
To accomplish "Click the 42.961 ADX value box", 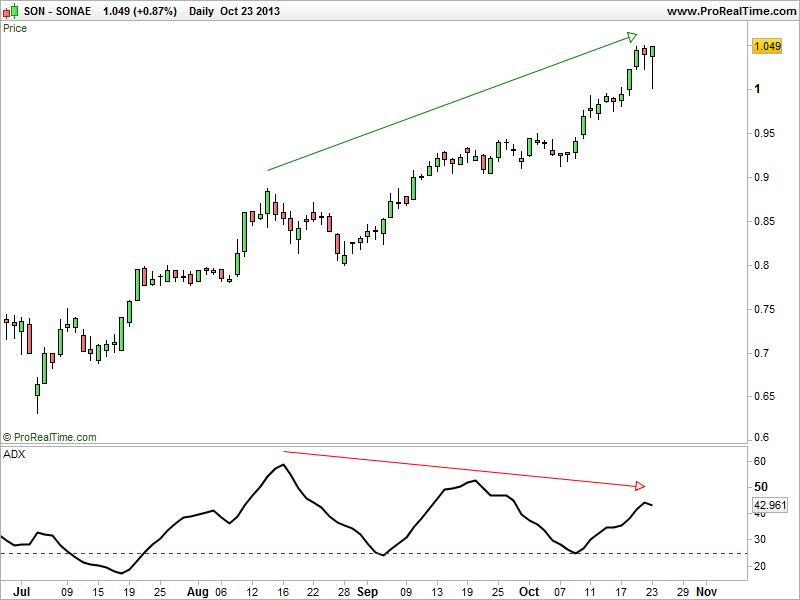I will (770, 505).
